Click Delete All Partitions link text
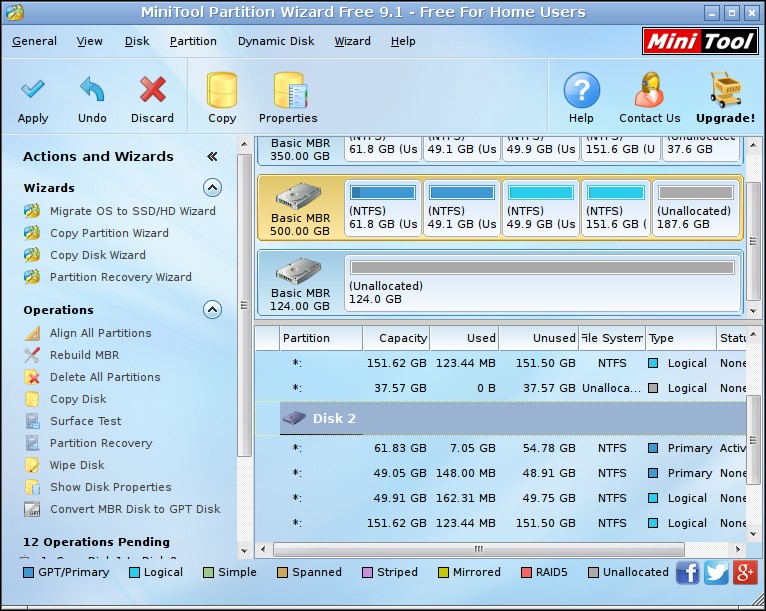Image resolution: width=766 pixels, height=611 pixels. pos(105,377)
